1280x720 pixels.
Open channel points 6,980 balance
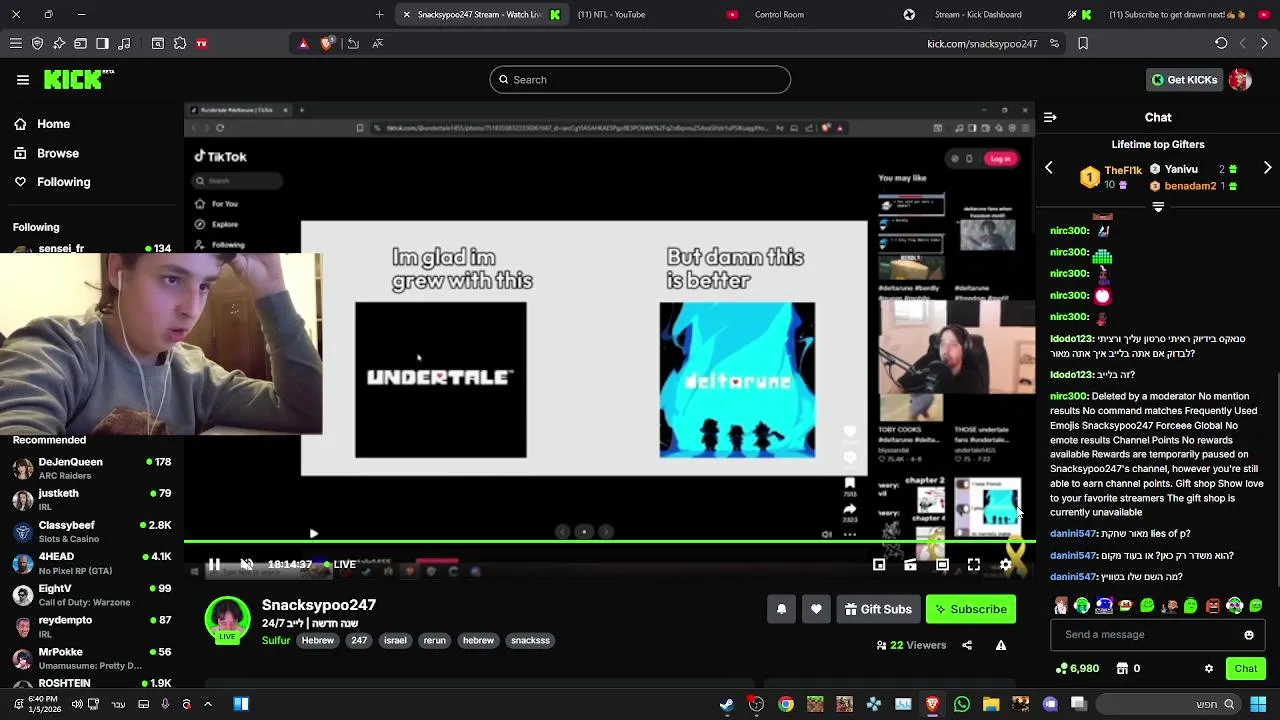point(1077,668)
